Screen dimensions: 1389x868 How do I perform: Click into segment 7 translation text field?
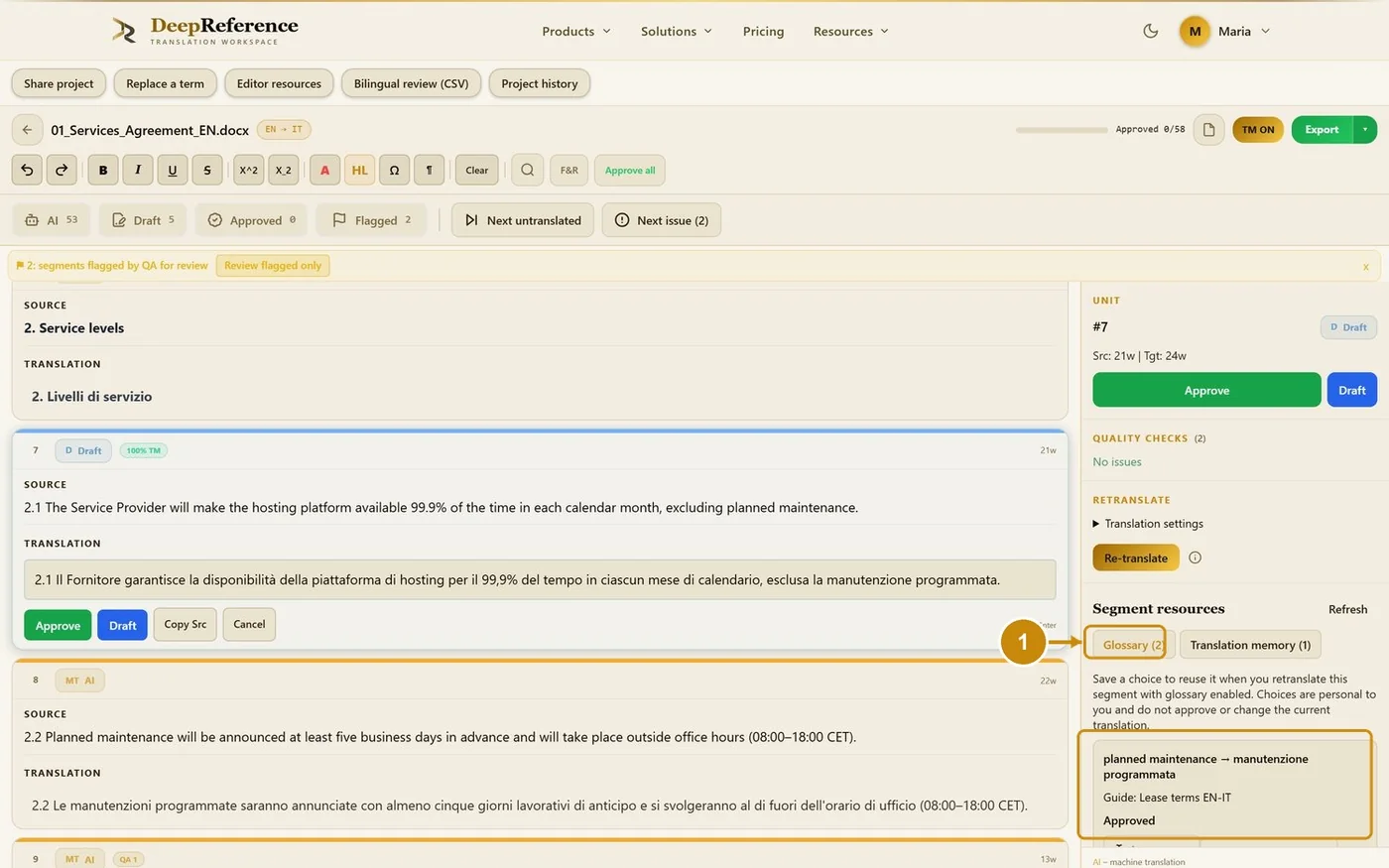click(x=540, y=580)
